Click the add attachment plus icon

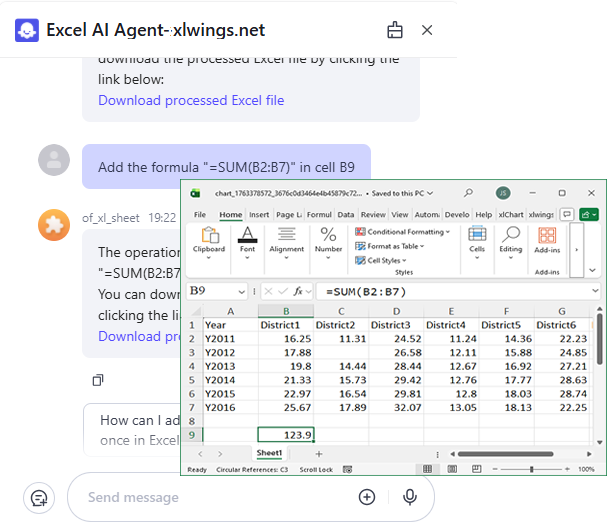pos(367,497)
